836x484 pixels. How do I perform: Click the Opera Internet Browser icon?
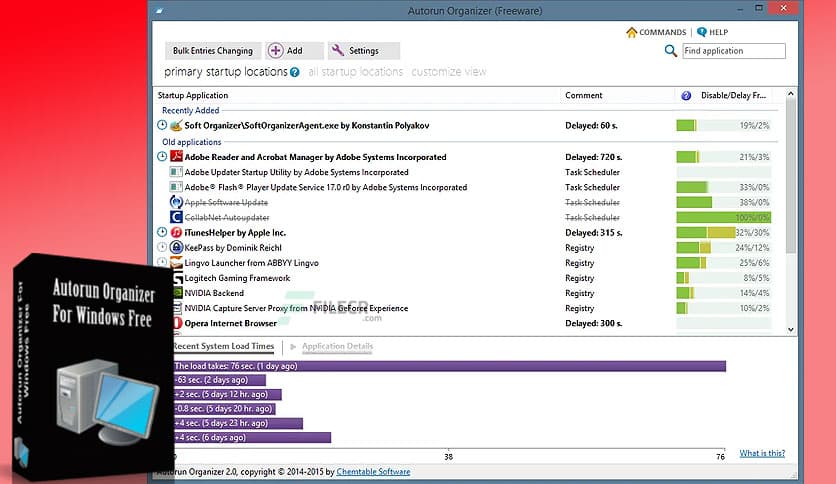coord(178,323)
